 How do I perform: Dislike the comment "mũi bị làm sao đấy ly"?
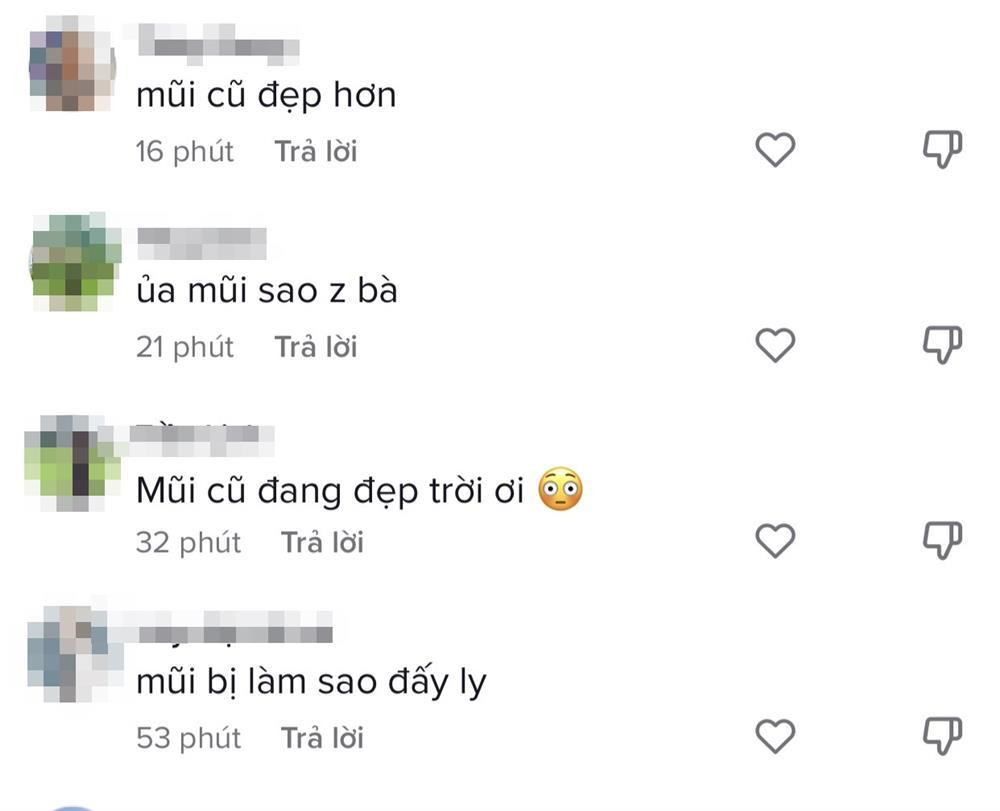(940, 737)
